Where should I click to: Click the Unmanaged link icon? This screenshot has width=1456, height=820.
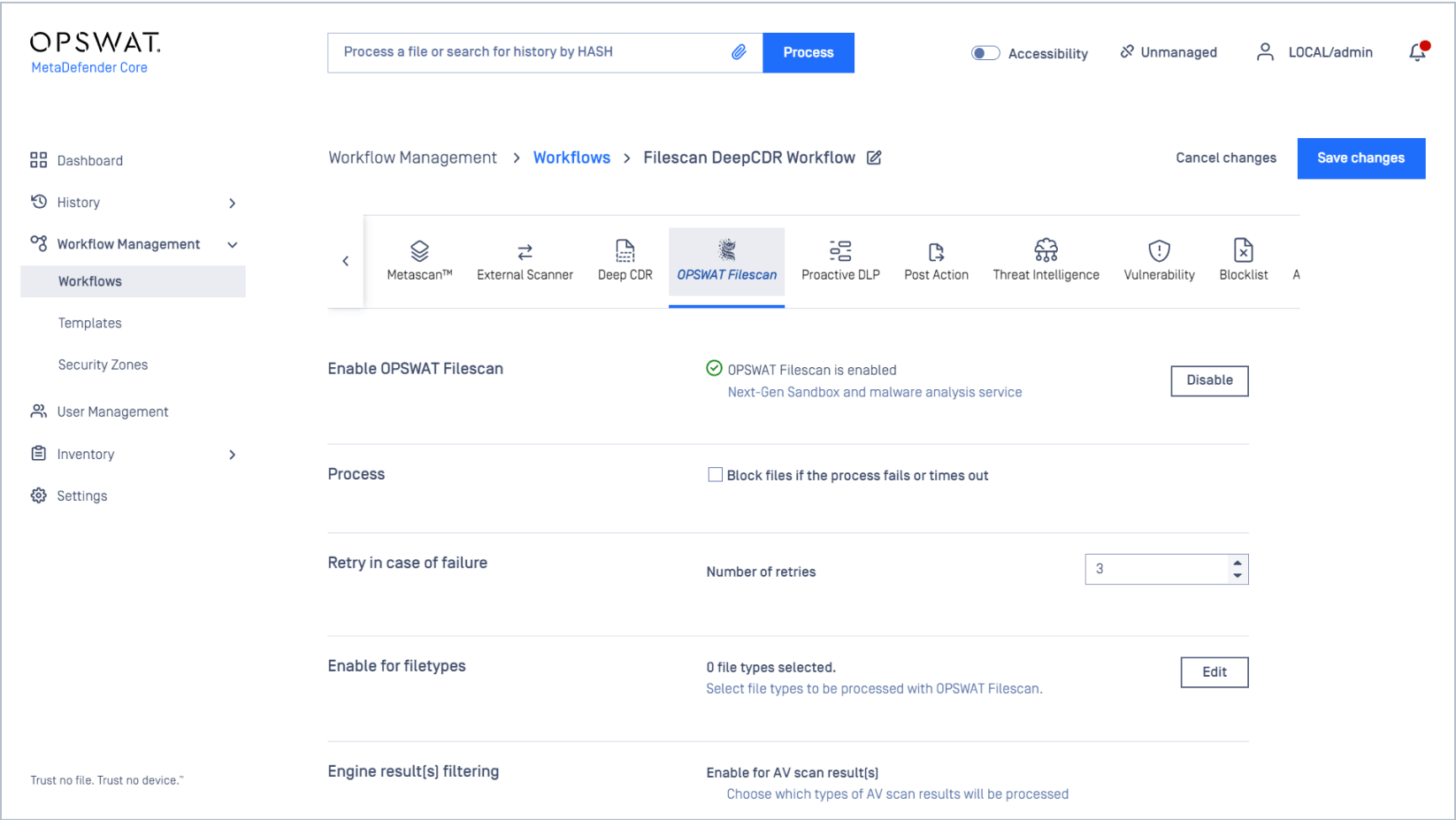[1127, 52]
